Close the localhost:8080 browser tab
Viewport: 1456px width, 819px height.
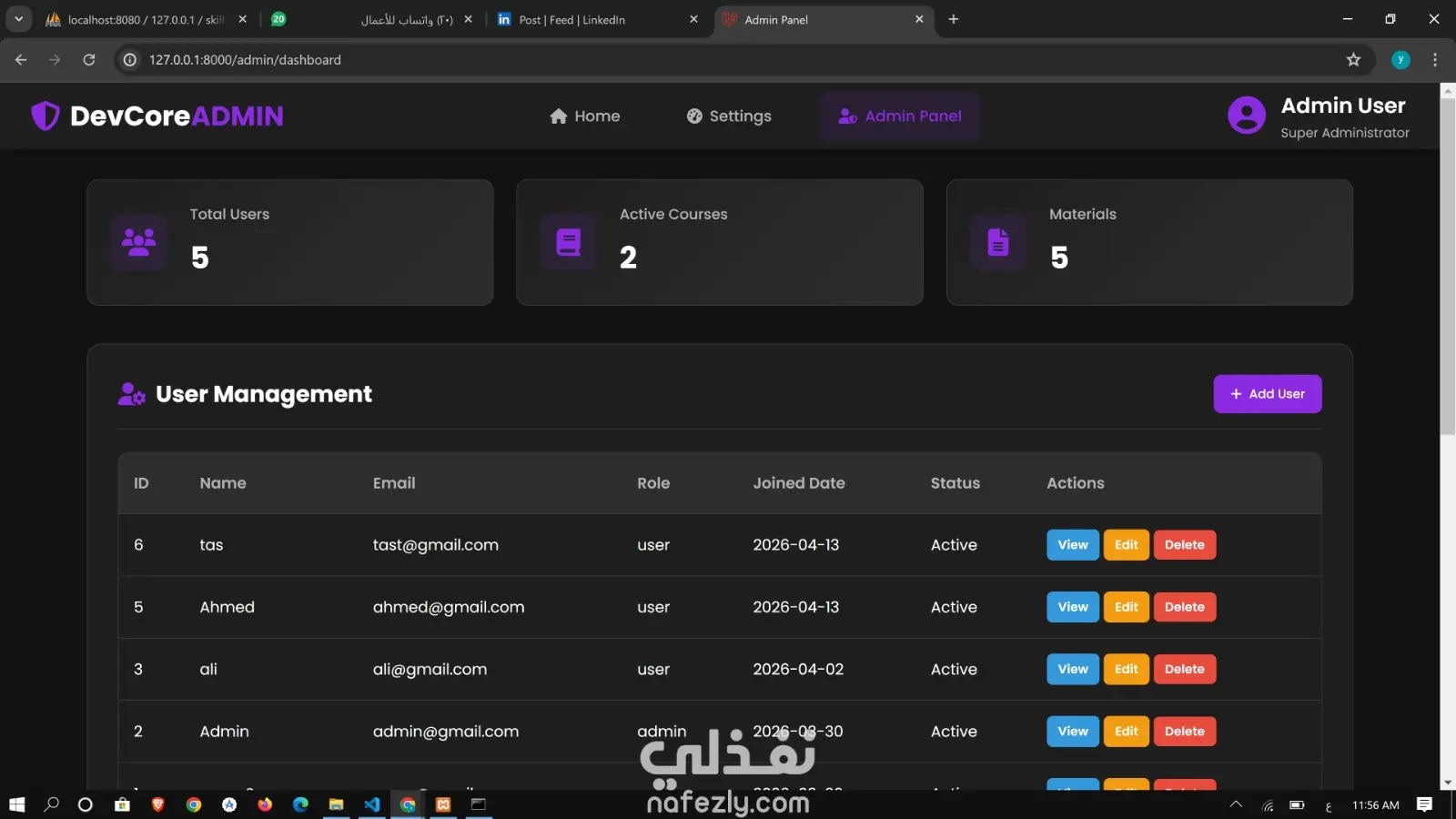[242, 19]
